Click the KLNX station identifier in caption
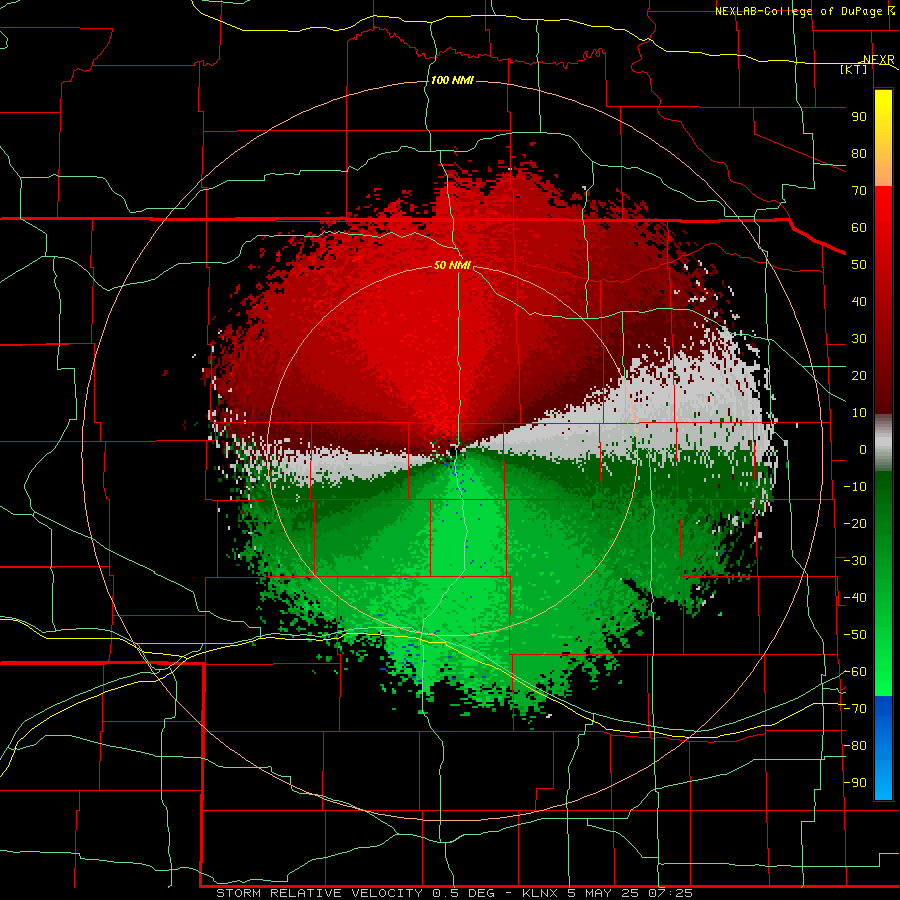 point(540,893)
